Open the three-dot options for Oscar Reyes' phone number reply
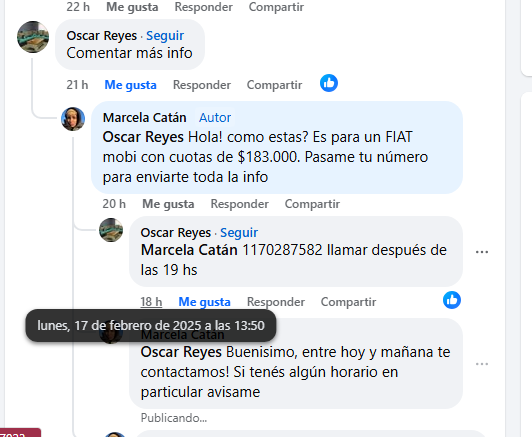The width and height of the screenshot is (532, 437). coord(482,252)
